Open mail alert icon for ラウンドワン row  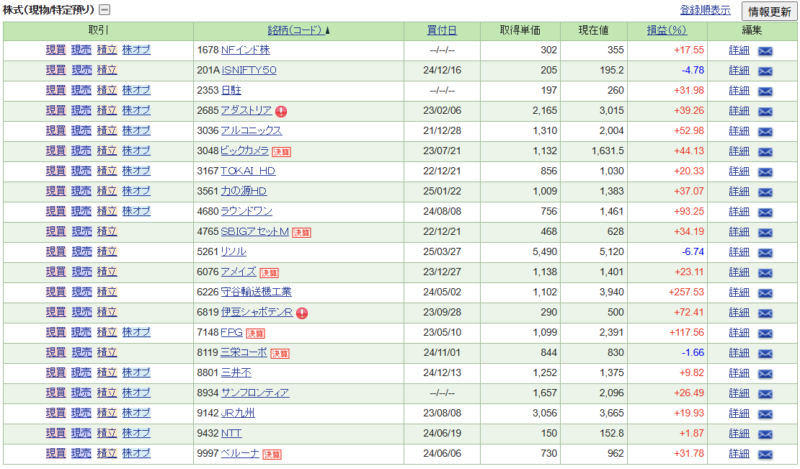point(765,212)
